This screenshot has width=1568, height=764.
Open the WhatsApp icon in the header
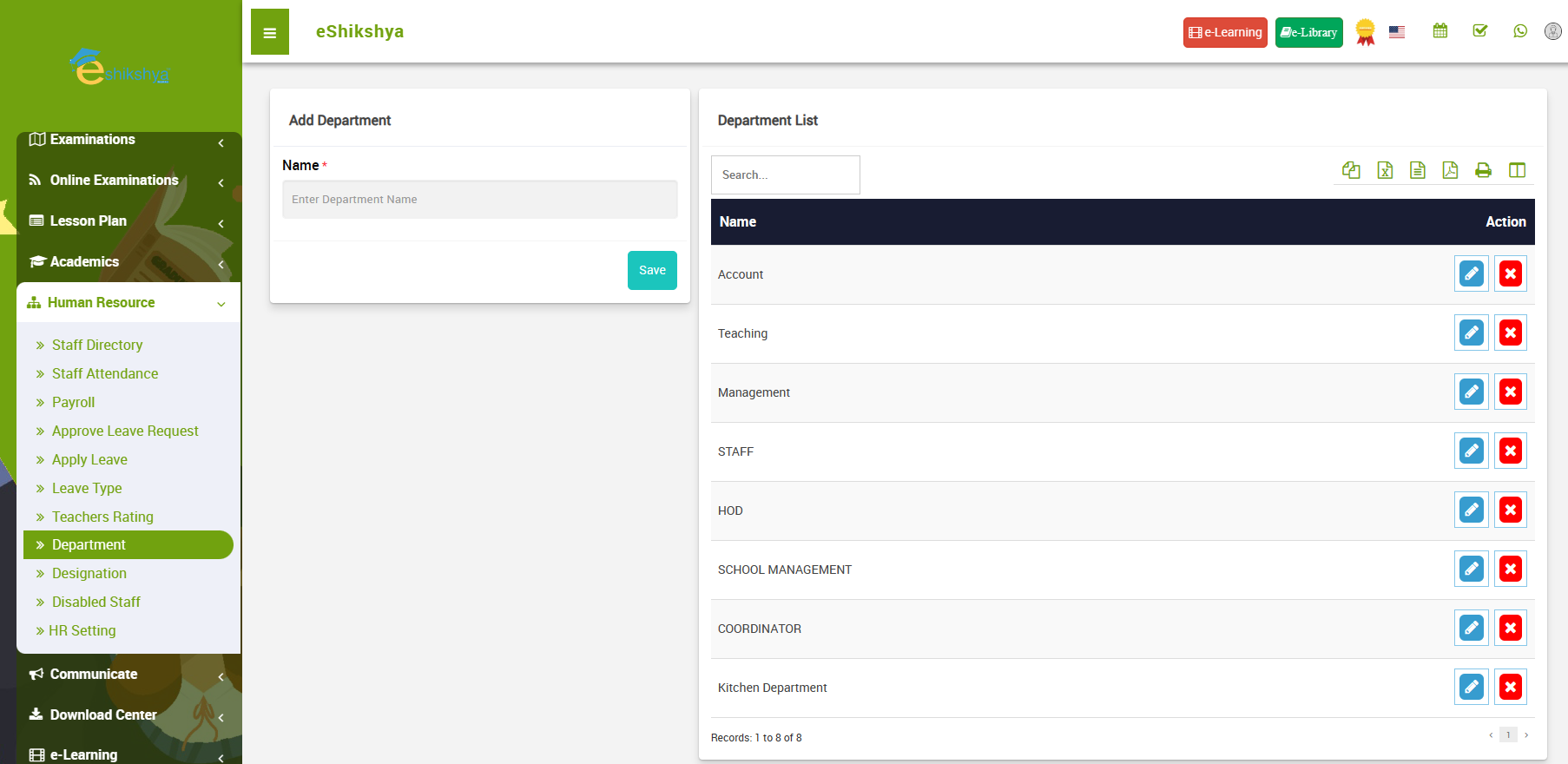pyautogui.click(x=1519, y=31)
